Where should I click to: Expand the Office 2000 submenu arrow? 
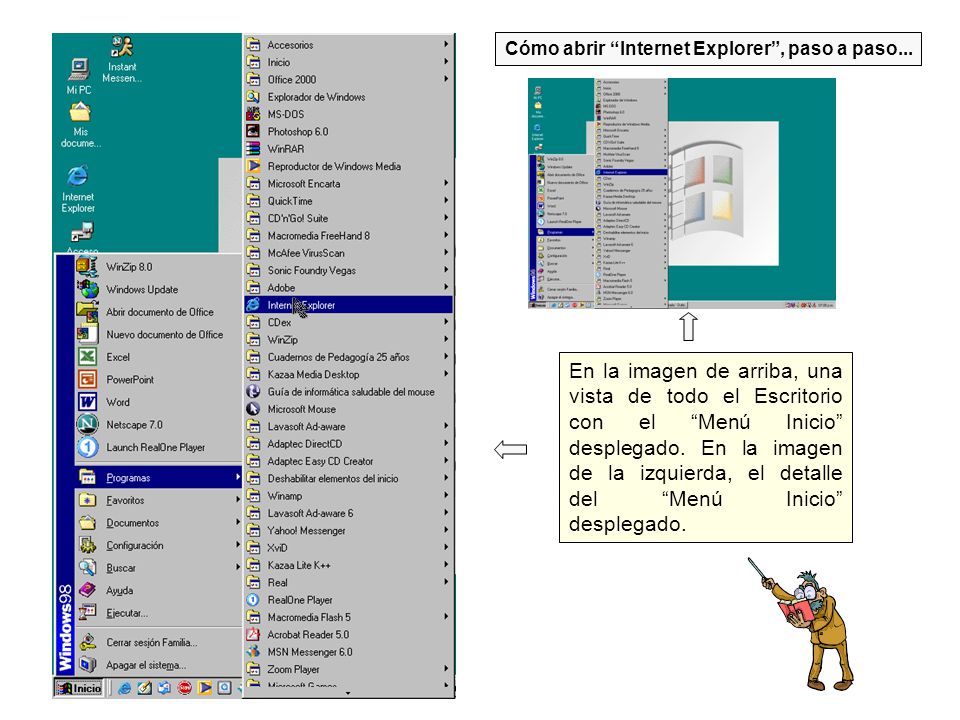click(446, 79)
